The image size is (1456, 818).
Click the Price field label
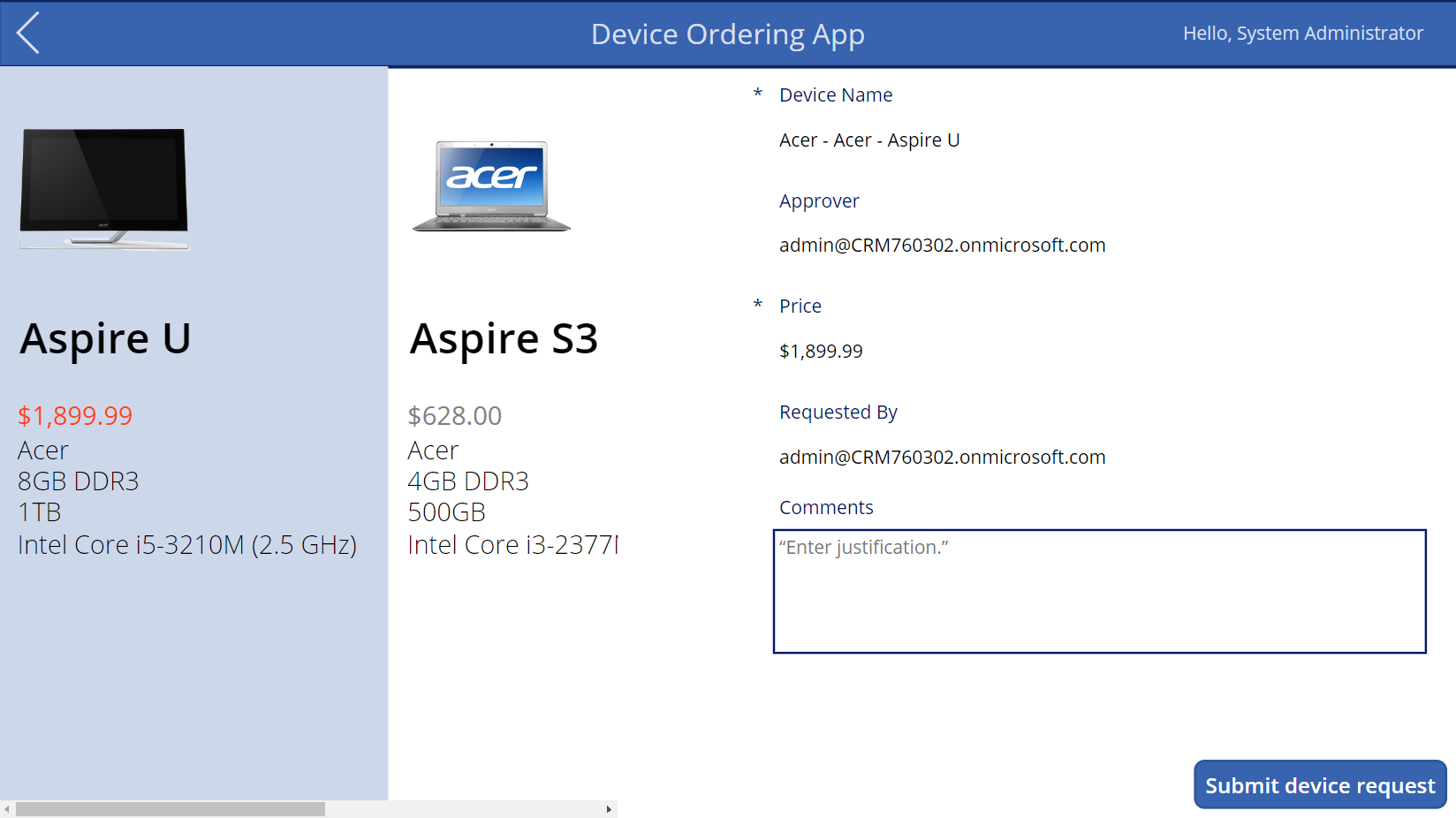click(x=800, y=306)
